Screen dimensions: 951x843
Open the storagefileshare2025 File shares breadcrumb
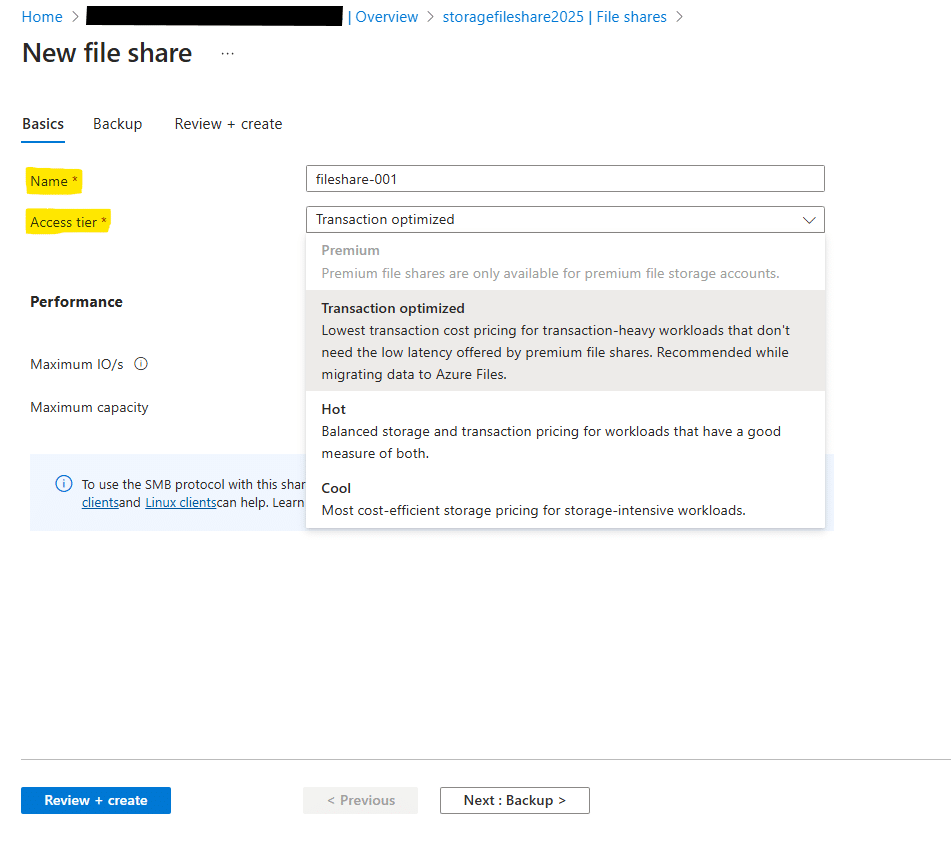coord(555,17)
